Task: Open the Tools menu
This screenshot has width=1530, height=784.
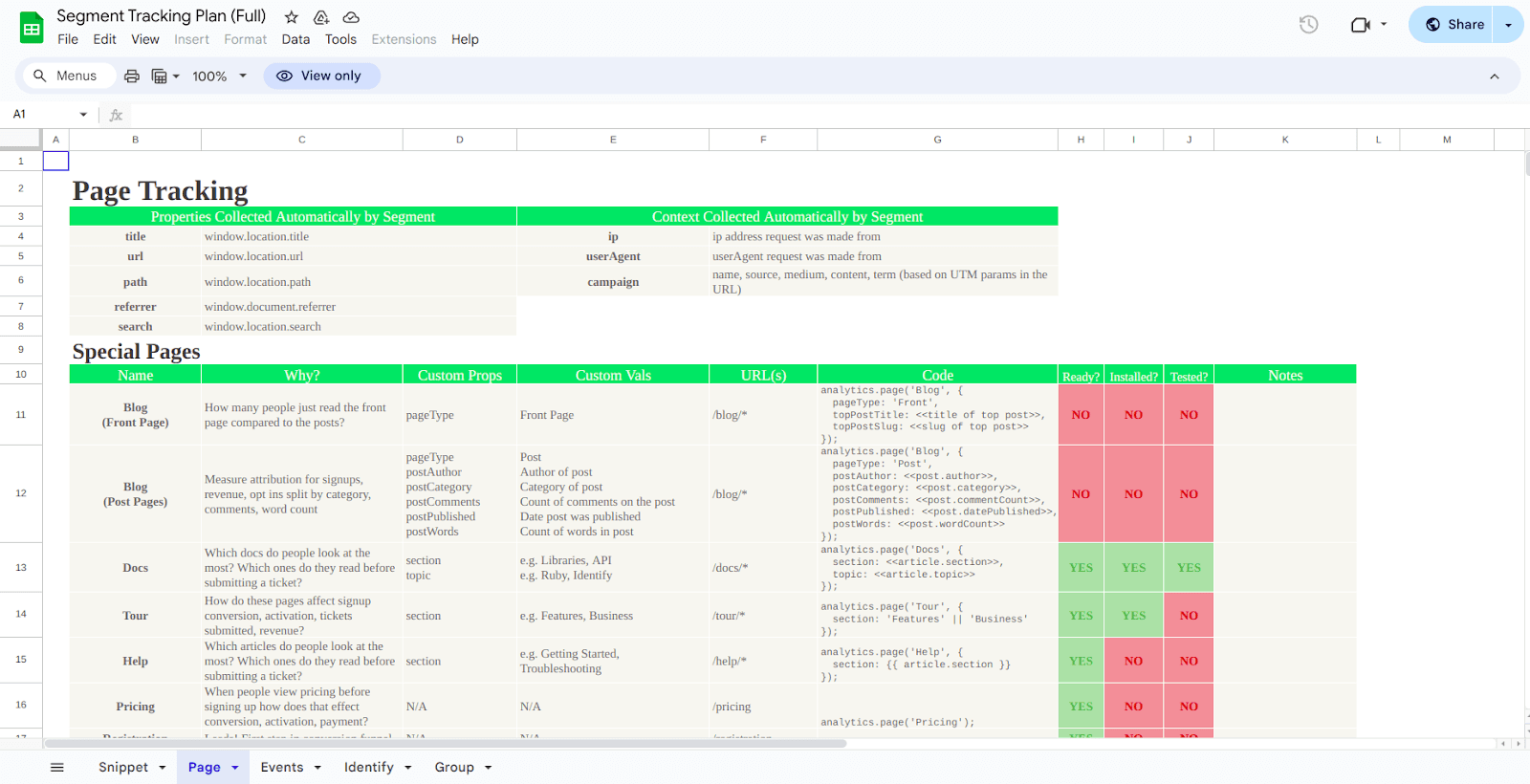Action: click(340, 39)
